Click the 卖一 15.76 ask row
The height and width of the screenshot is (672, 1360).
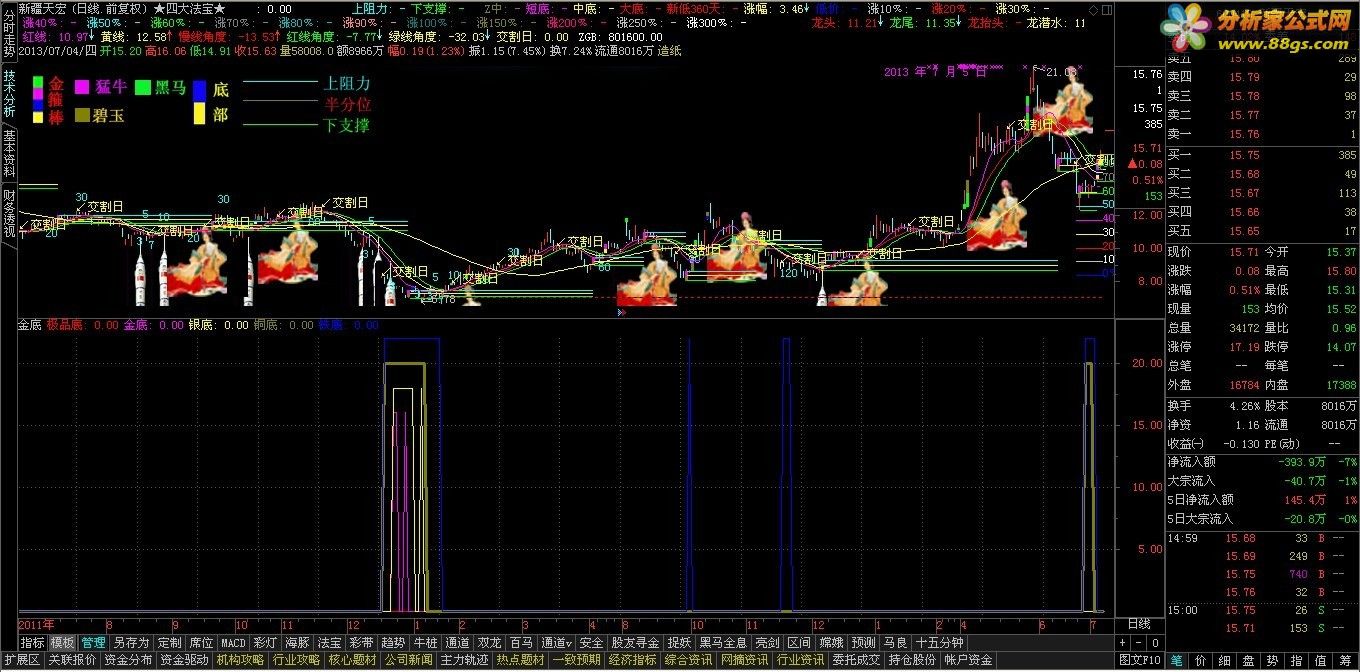tap(1262, 134)
